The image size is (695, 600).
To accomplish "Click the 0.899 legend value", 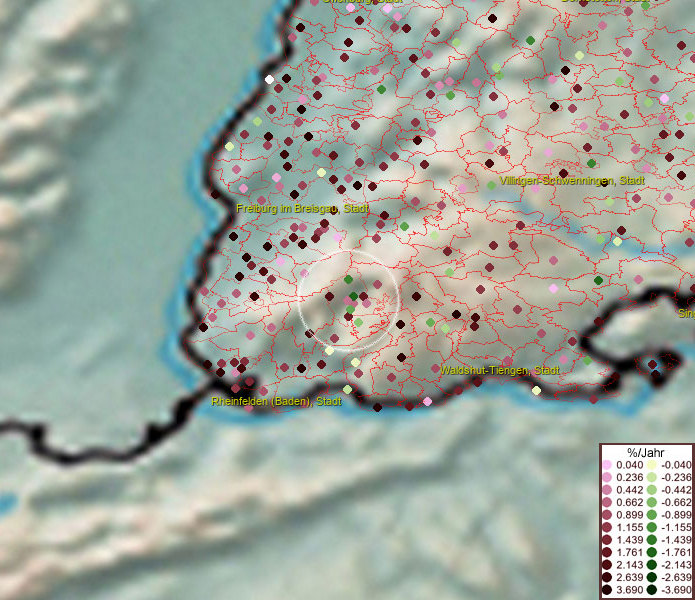I will coord(629,515).
